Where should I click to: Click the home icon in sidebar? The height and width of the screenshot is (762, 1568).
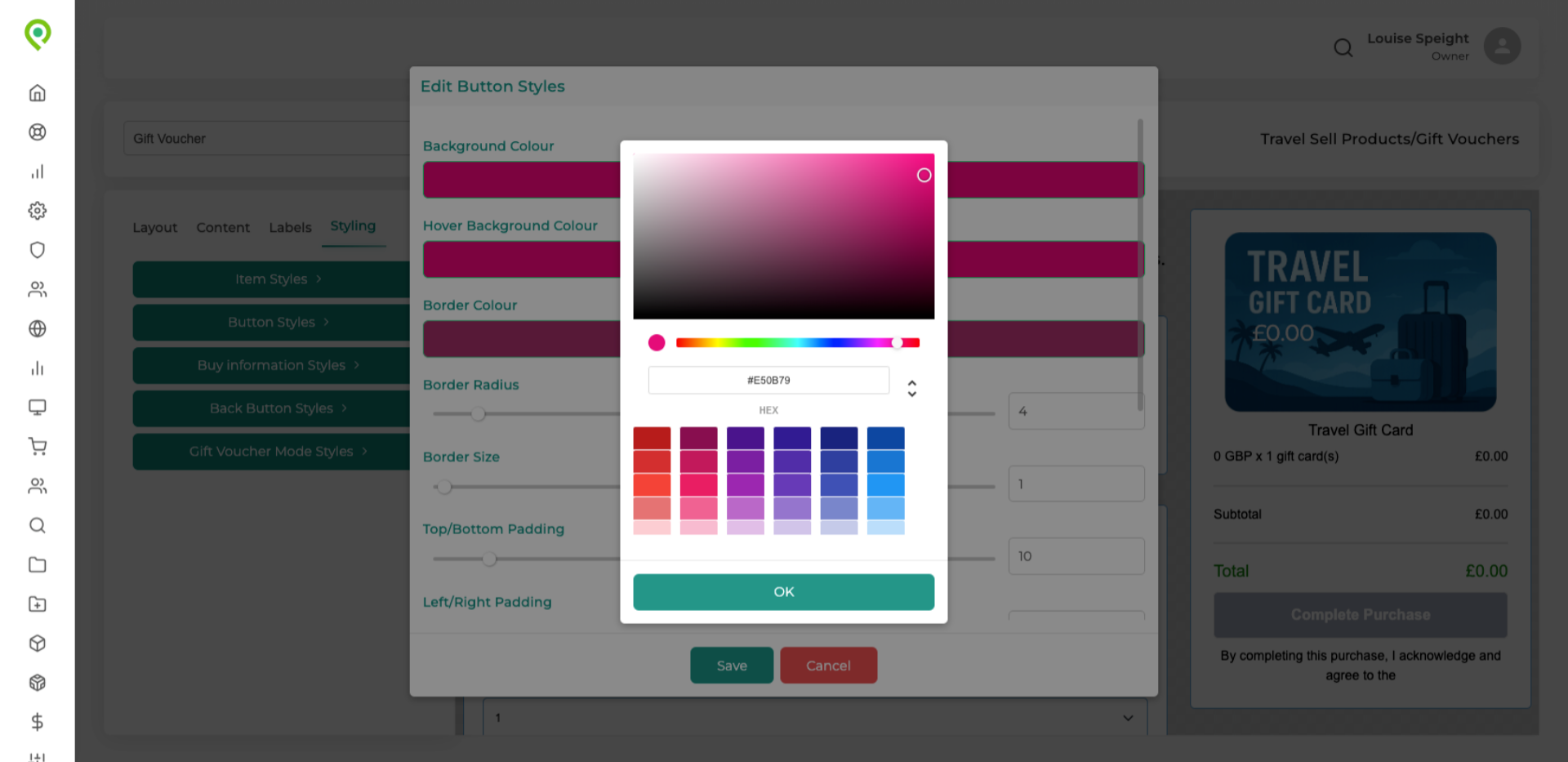[38, 93]
